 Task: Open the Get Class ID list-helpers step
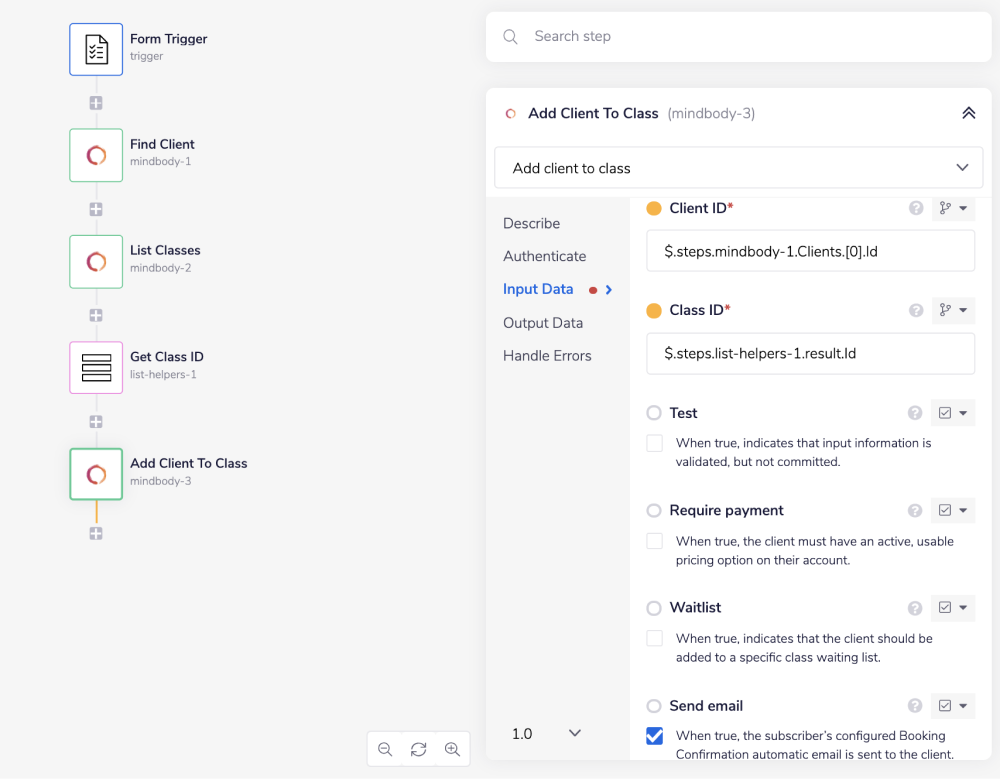pyautogui.click(x=96, y=367)
